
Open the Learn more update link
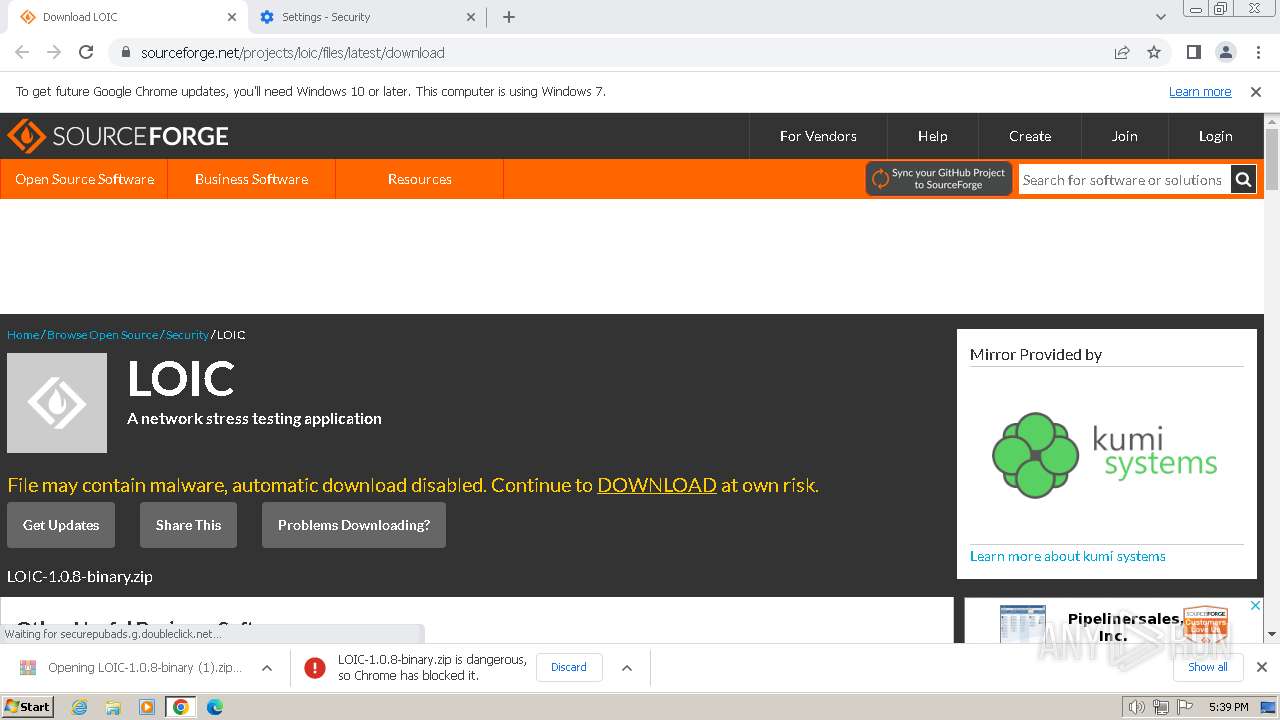click(x=1200, y=92)
